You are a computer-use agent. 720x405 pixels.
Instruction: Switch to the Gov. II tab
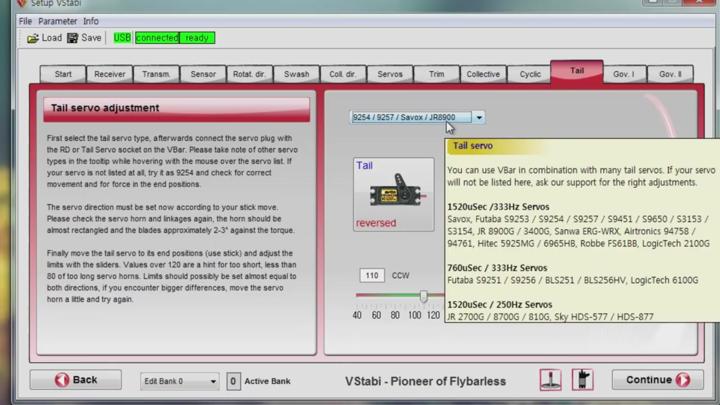(670, 74)
